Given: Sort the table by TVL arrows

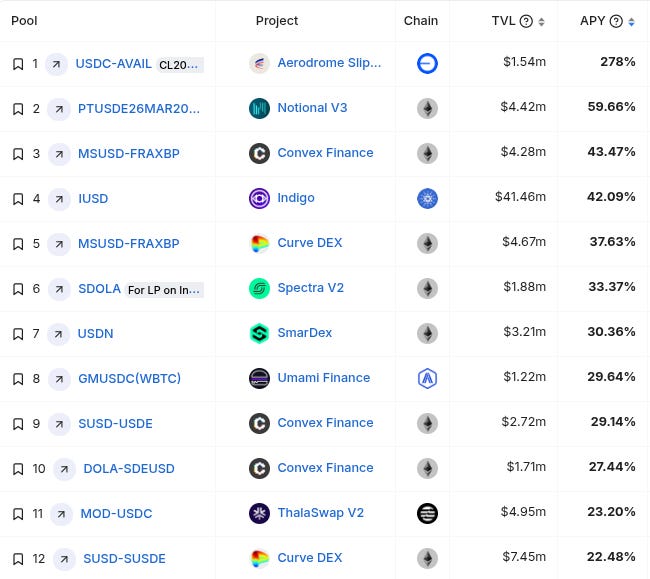Looking at the screenshot, I should pos(541,22).
